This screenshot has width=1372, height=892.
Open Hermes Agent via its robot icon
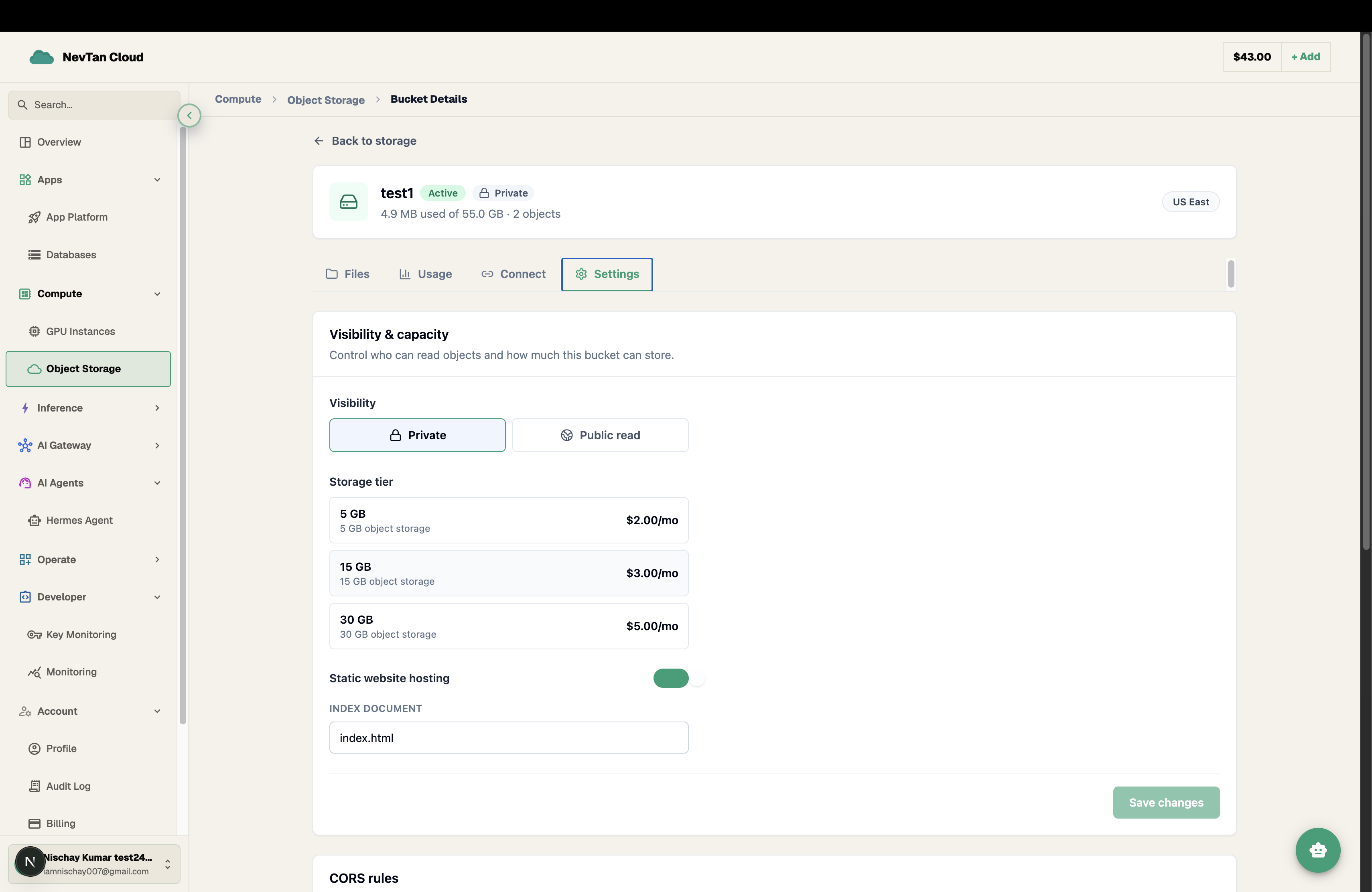point(34,520)
